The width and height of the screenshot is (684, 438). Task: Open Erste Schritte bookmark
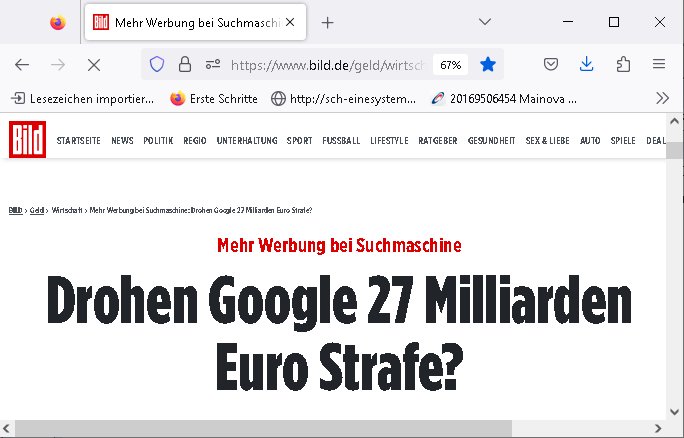[214, 99]
